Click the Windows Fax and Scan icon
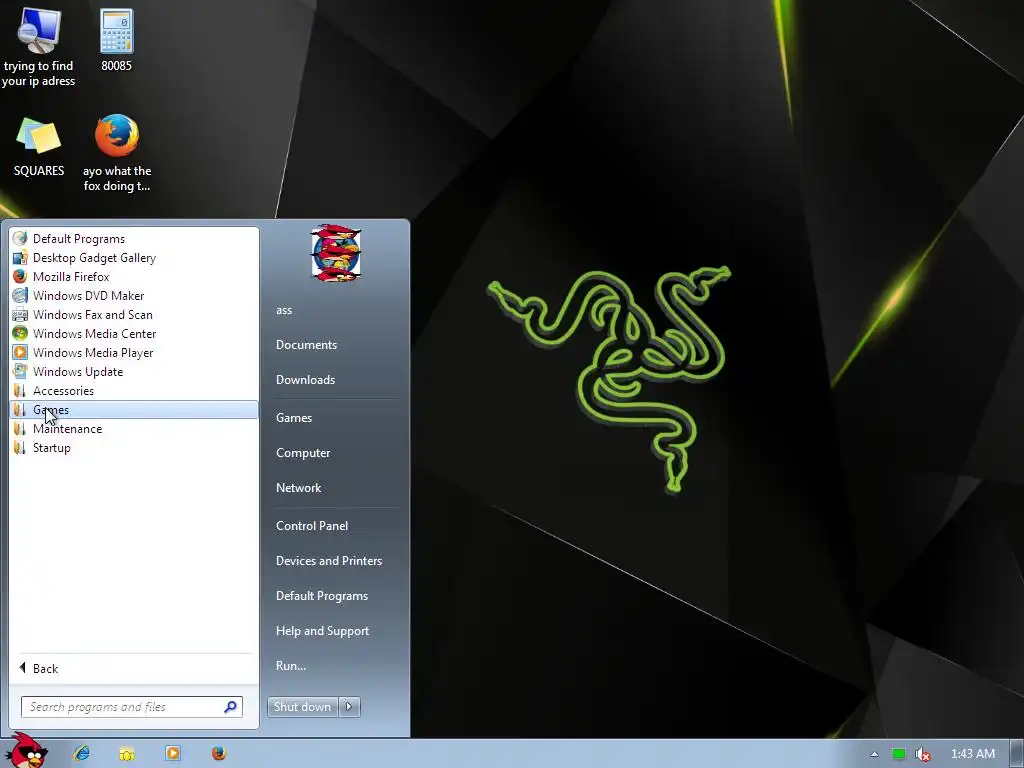 click(20, 314)
